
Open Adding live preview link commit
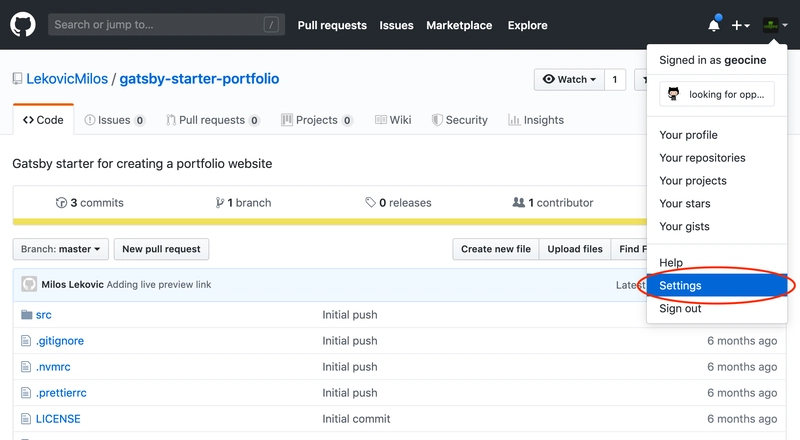coord(159,284)
